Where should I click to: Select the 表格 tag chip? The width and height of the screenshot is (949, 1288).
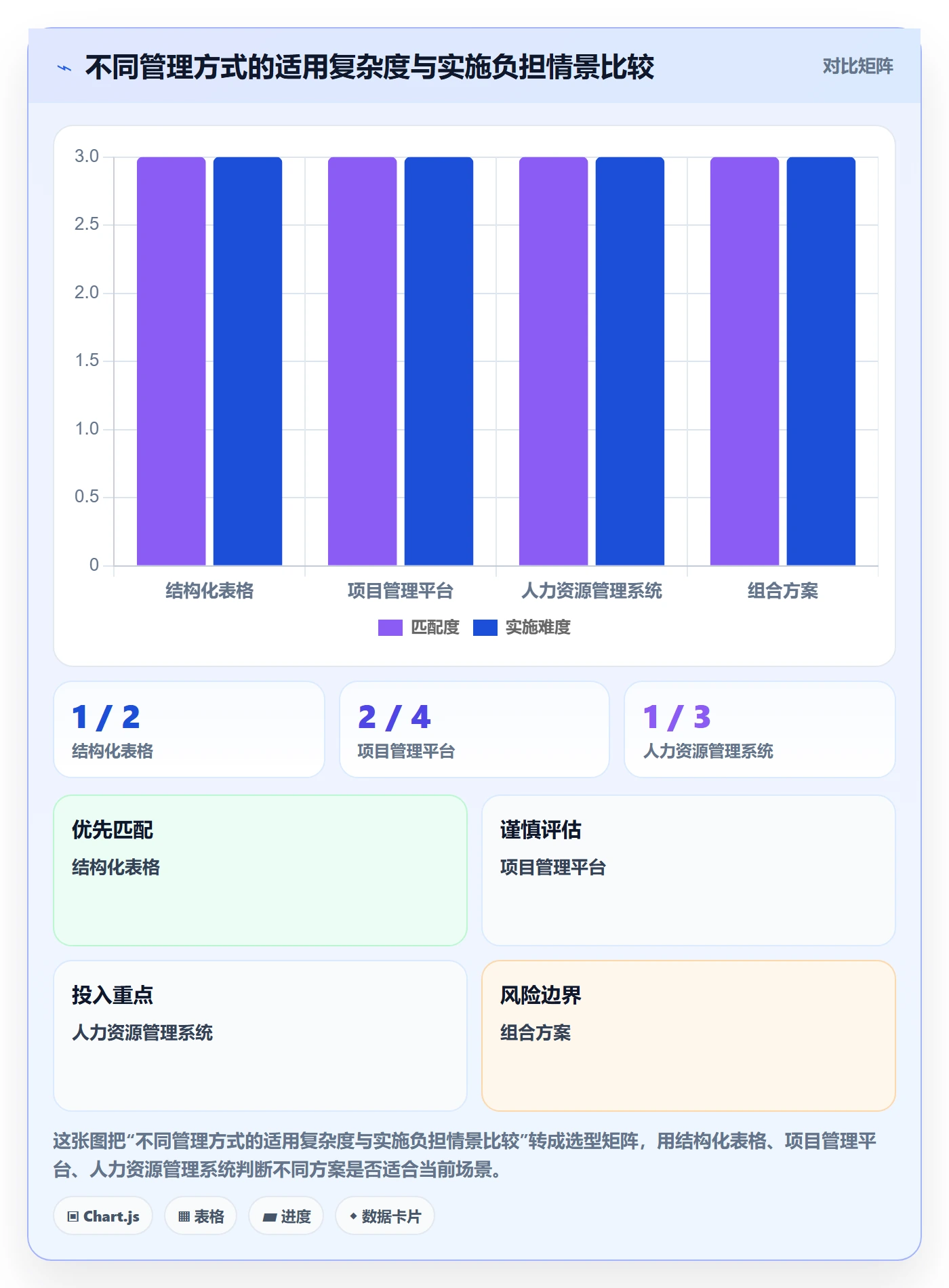coord(201,1216)
